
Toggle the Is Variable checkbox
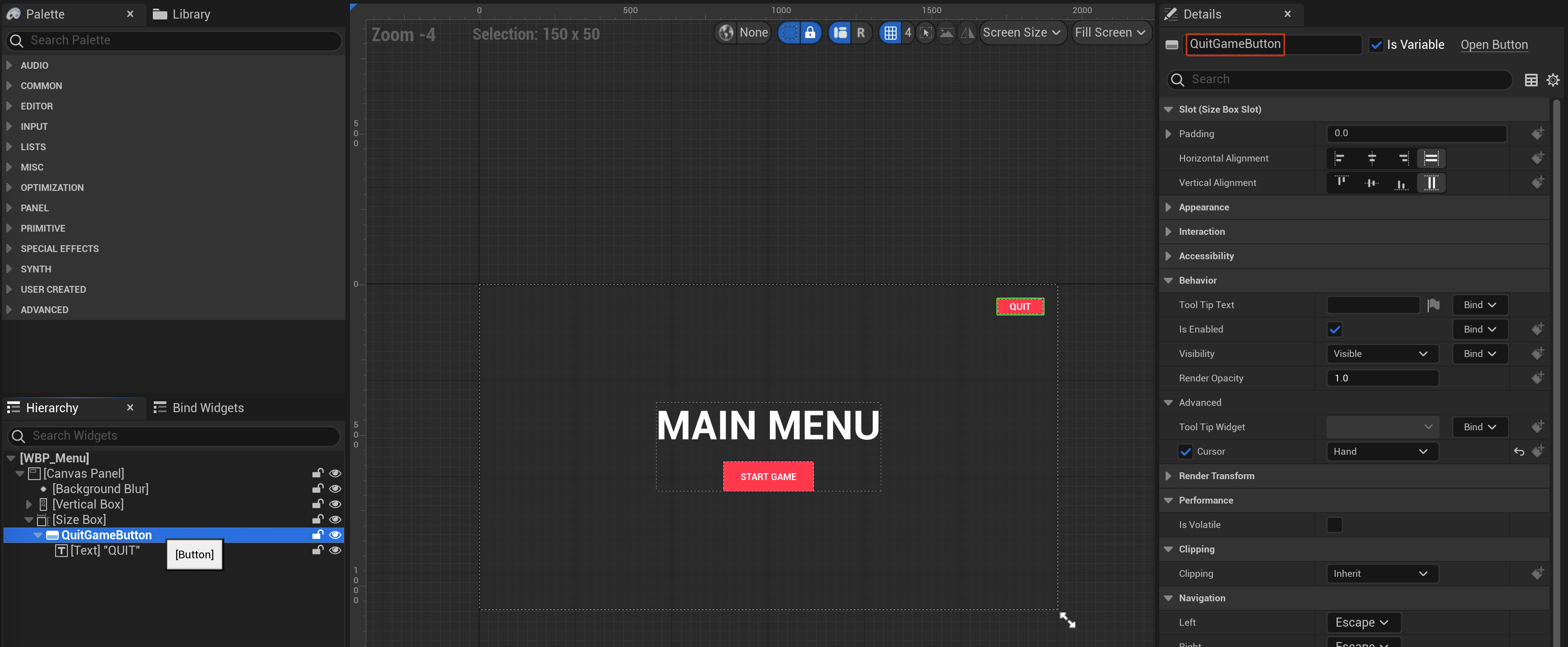[x=1376, y=44]
